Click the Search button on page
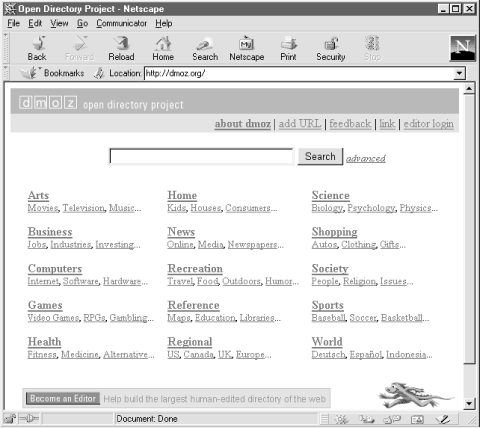 [x=320, y=156]
